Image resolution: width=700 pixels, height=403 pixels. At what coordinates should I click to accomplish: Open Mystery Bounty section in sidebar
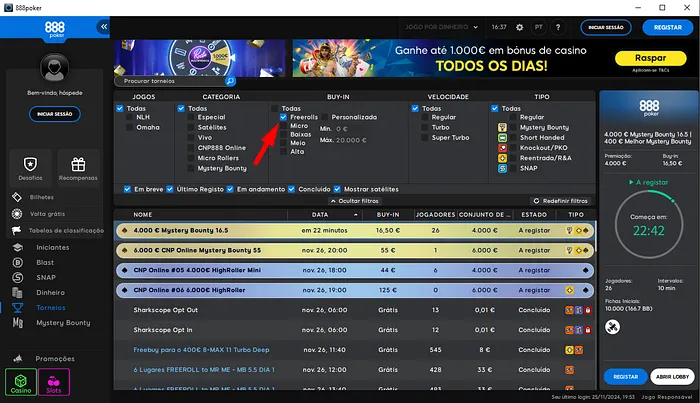pyautogui.click(x=62, y=323)
